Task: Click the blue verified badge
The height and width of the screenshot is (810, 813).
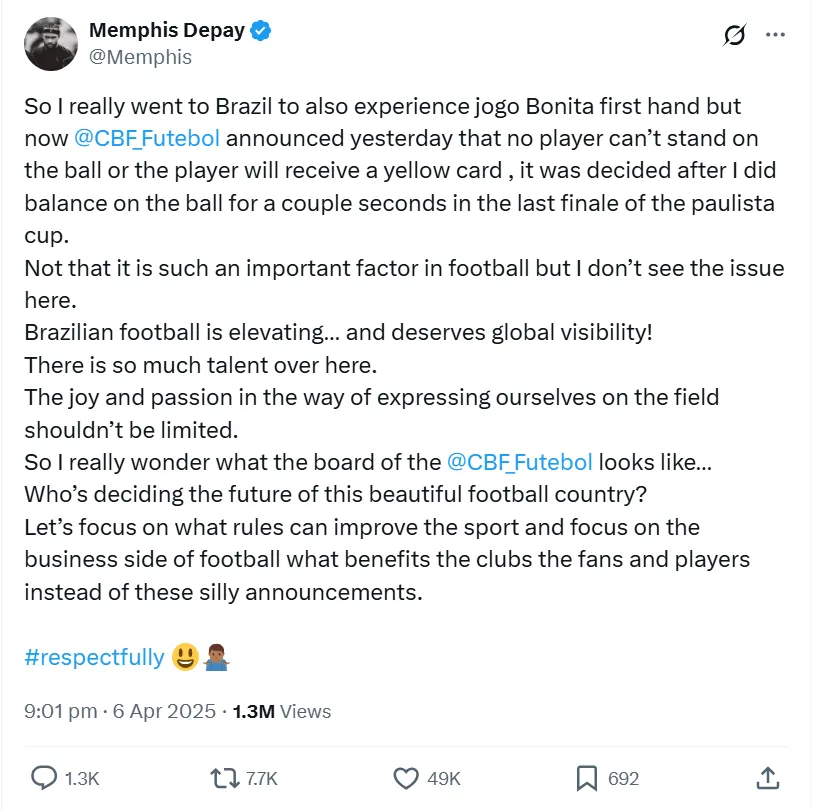Action: point(261,31)
